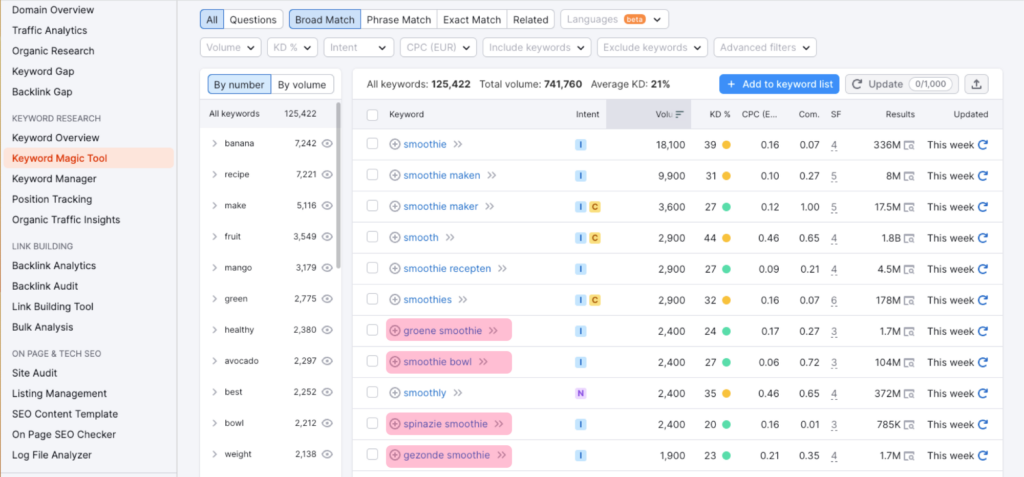The width and height of the screenshot is (1024, 477).
Task: Select checkbox for spinazie smoothie row
Action: tap(372, 423)
